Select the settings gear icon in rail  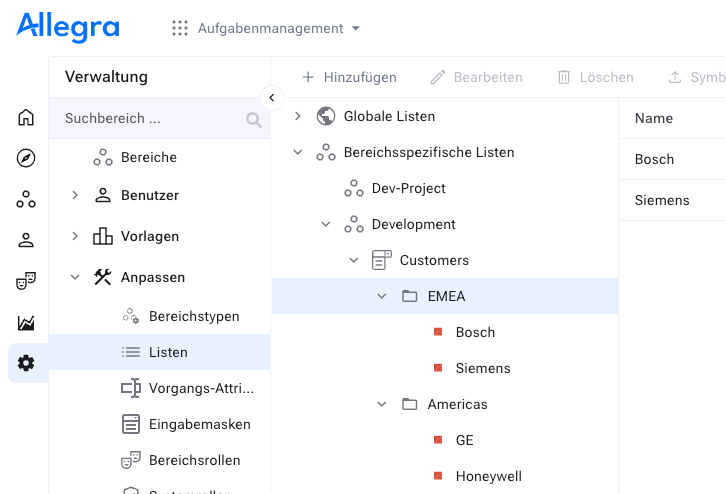pyautogui.click(x=26, y=363)
